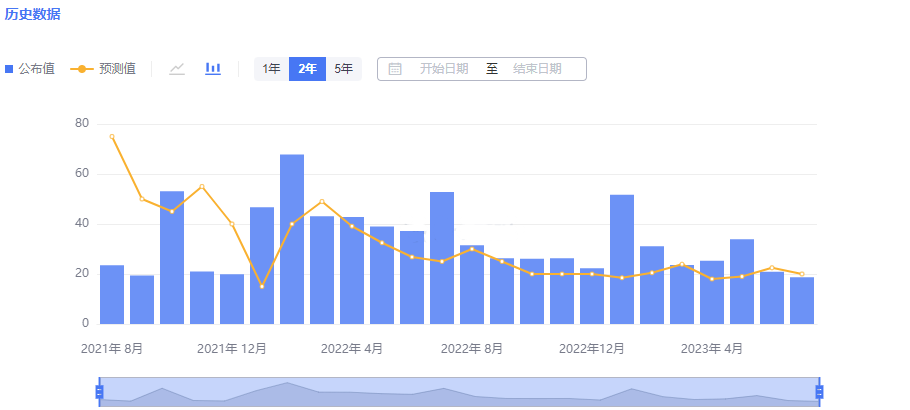Click the tallest bar near 68
Viewport: 910px width, 410px height.
click(x=292, y=240)
